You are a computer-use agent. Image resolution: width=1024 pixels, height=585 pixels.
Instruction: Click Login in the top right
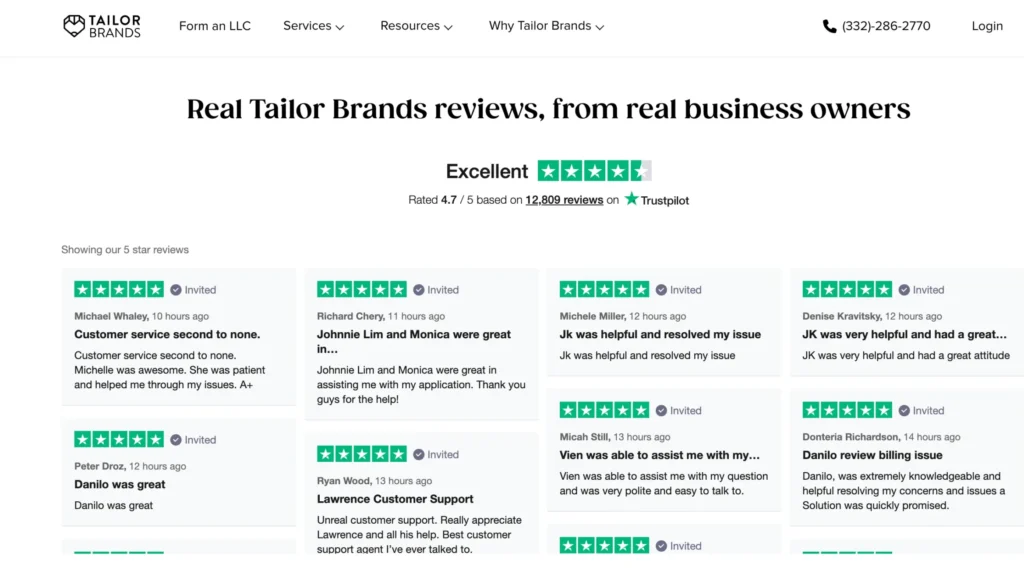(x=987, y=26)
